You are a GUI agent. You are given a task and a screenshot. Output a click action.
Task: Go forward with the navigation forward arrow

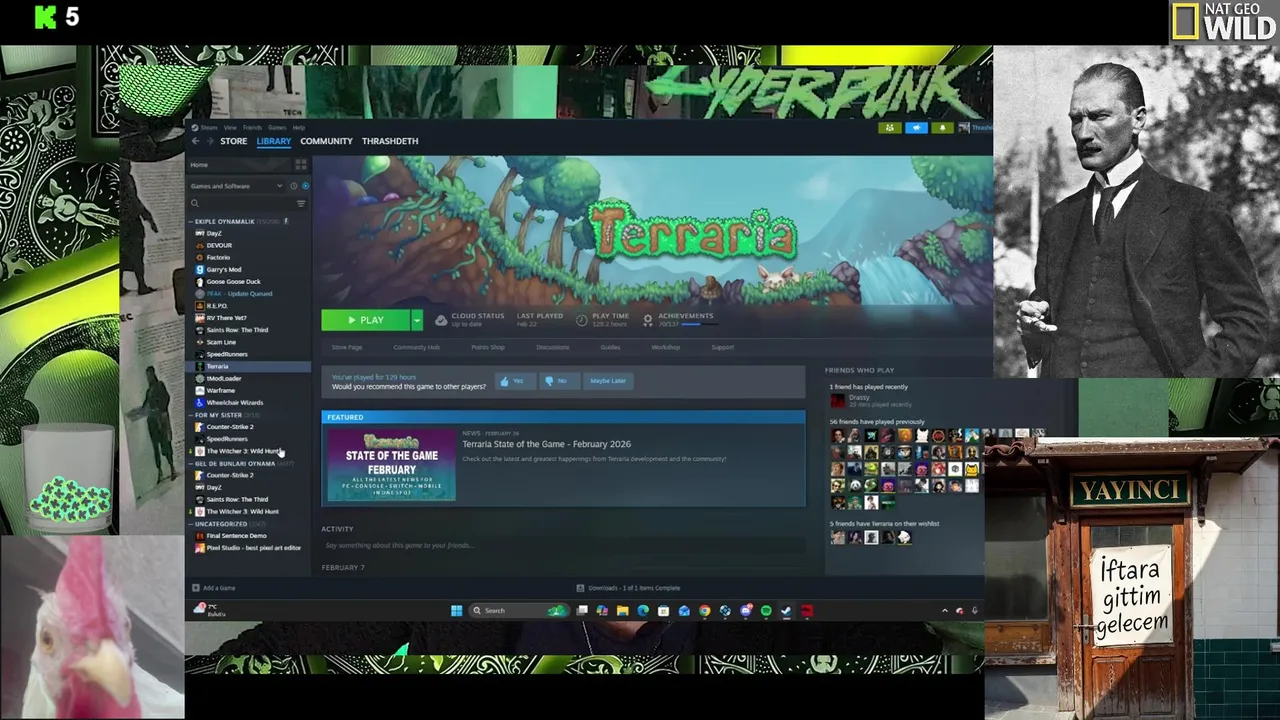209,141
